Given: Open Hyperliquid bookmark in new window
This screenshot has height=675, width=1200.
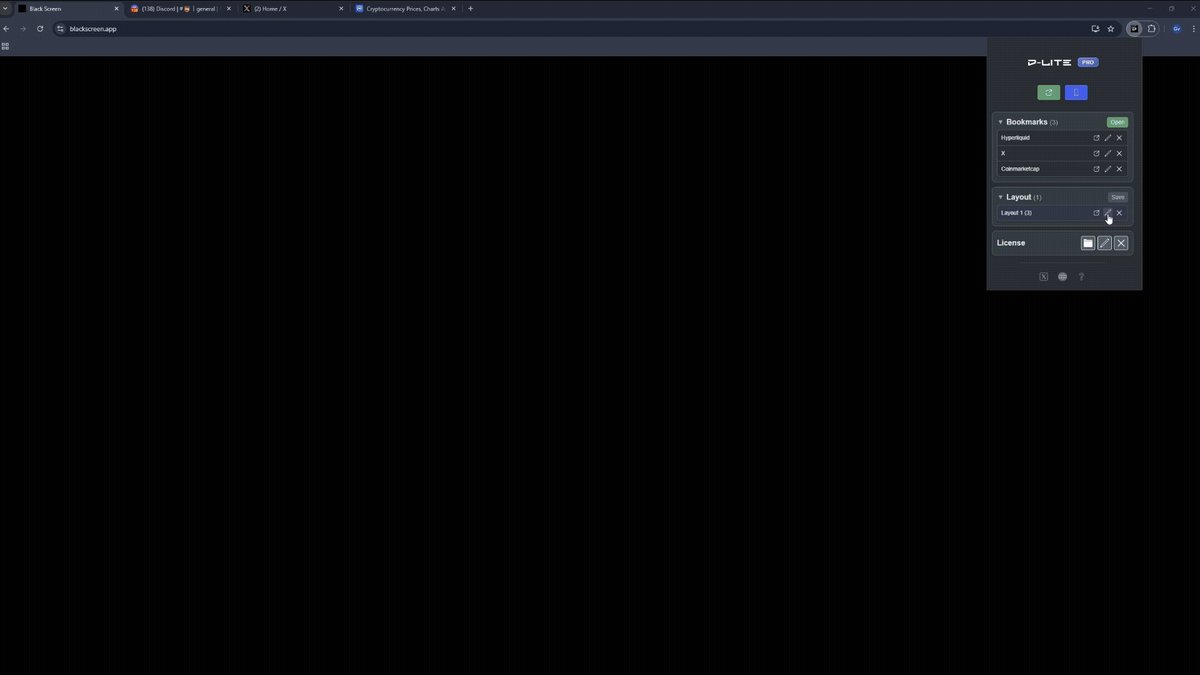Looking at the screenshot, I should [x=1096, y=138].
